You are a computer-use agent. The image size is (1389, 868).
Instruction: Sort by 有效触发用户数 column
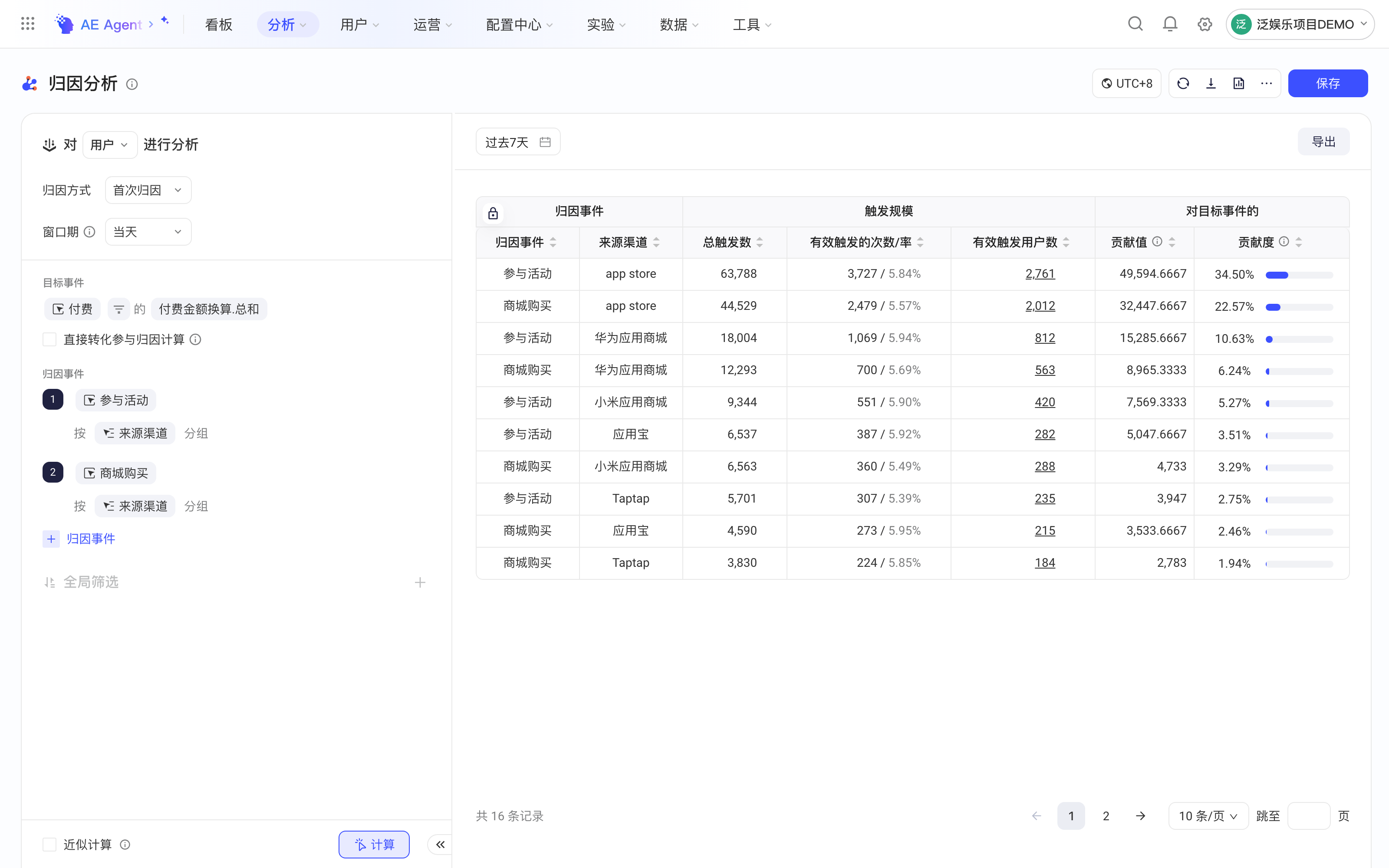point(1066,242)
